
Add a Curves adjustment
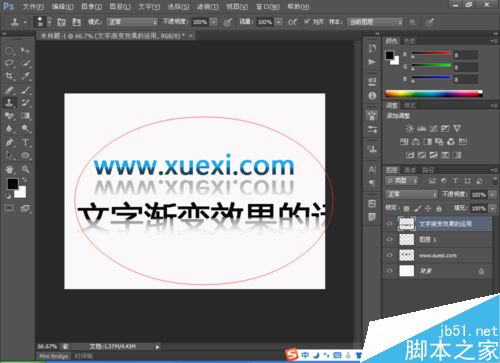(x=433, y=129)
